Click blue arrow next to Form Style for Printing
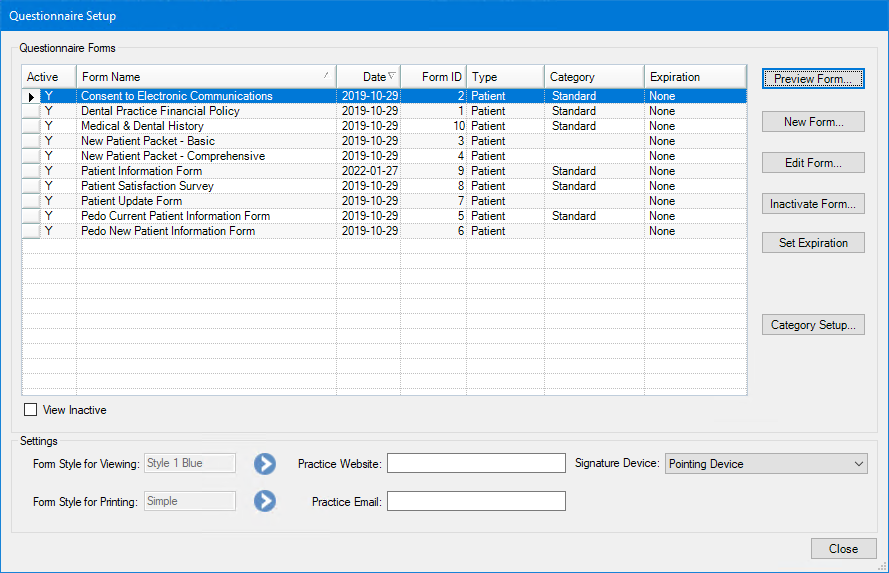The image size is (889, 573). pyautogui.click(x=264, y=501)
